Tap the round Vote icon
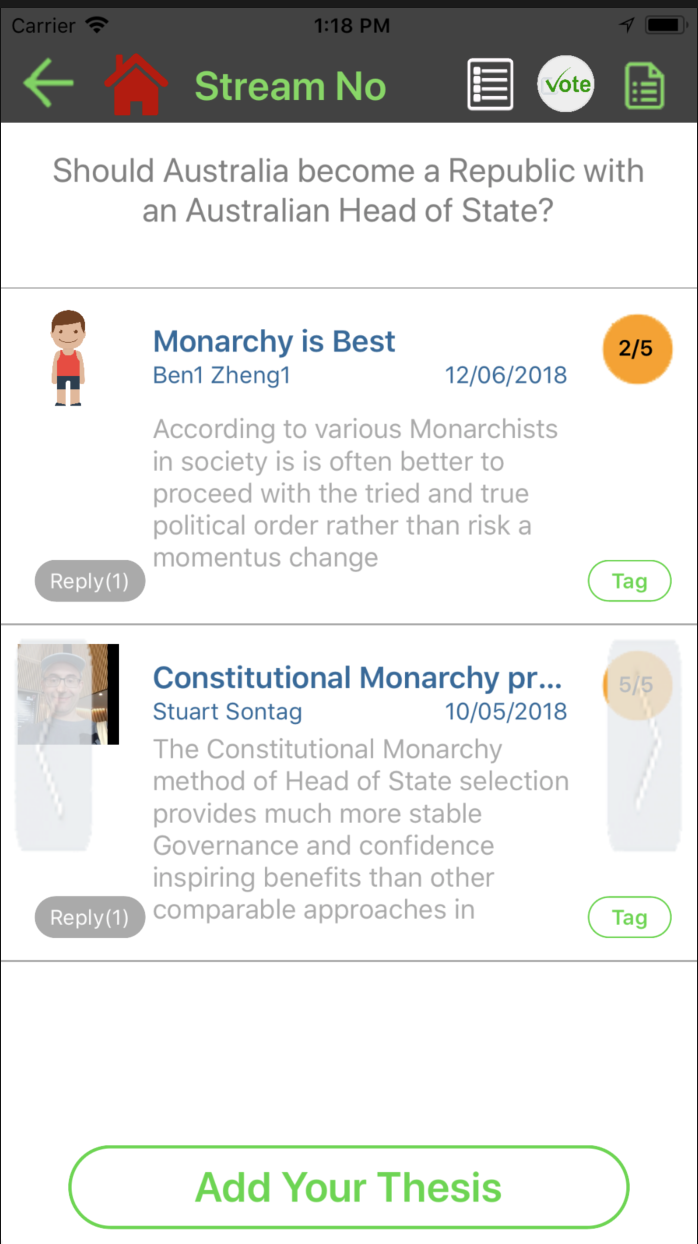Viewport: 698px width, 1244px height. (566, 85)
